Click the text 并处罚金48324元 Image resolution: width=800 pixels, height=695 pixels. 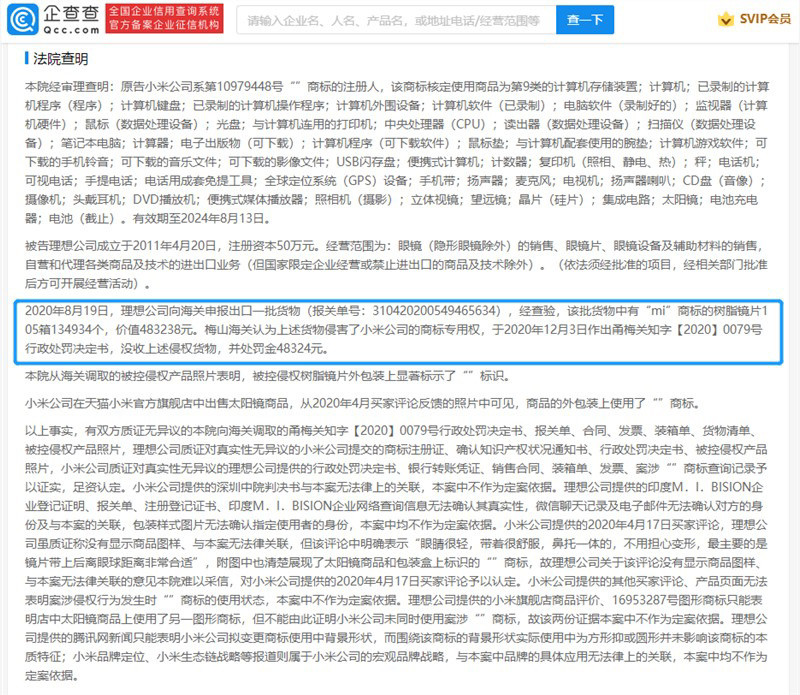[x=275, y=349]
